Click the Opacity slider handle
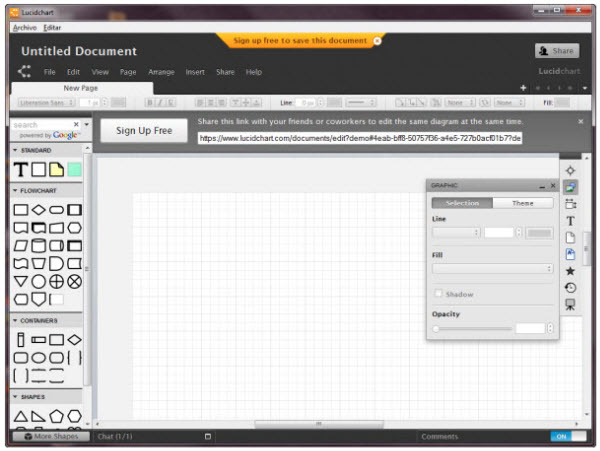 (x=436, y=328)
